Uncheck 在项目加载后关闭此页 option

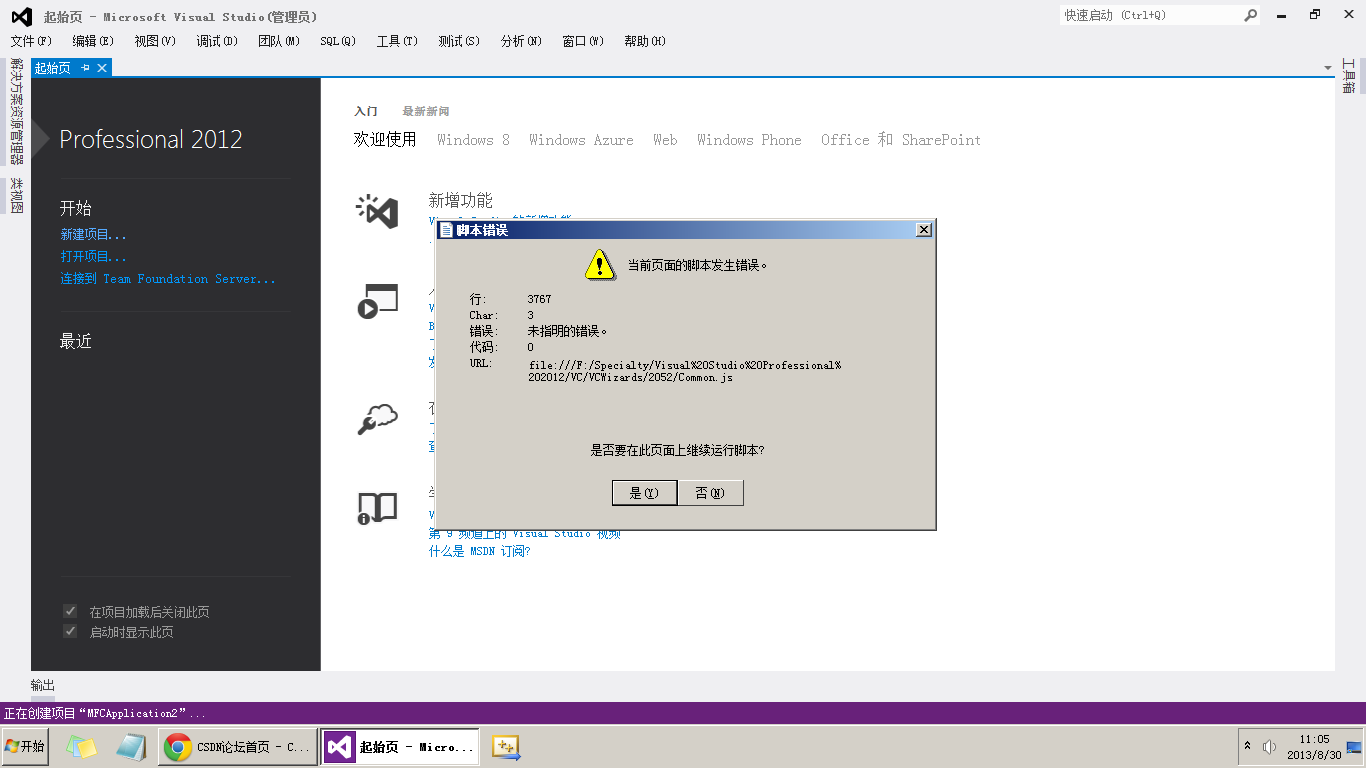pyautogui.click(x=69, y=610)
